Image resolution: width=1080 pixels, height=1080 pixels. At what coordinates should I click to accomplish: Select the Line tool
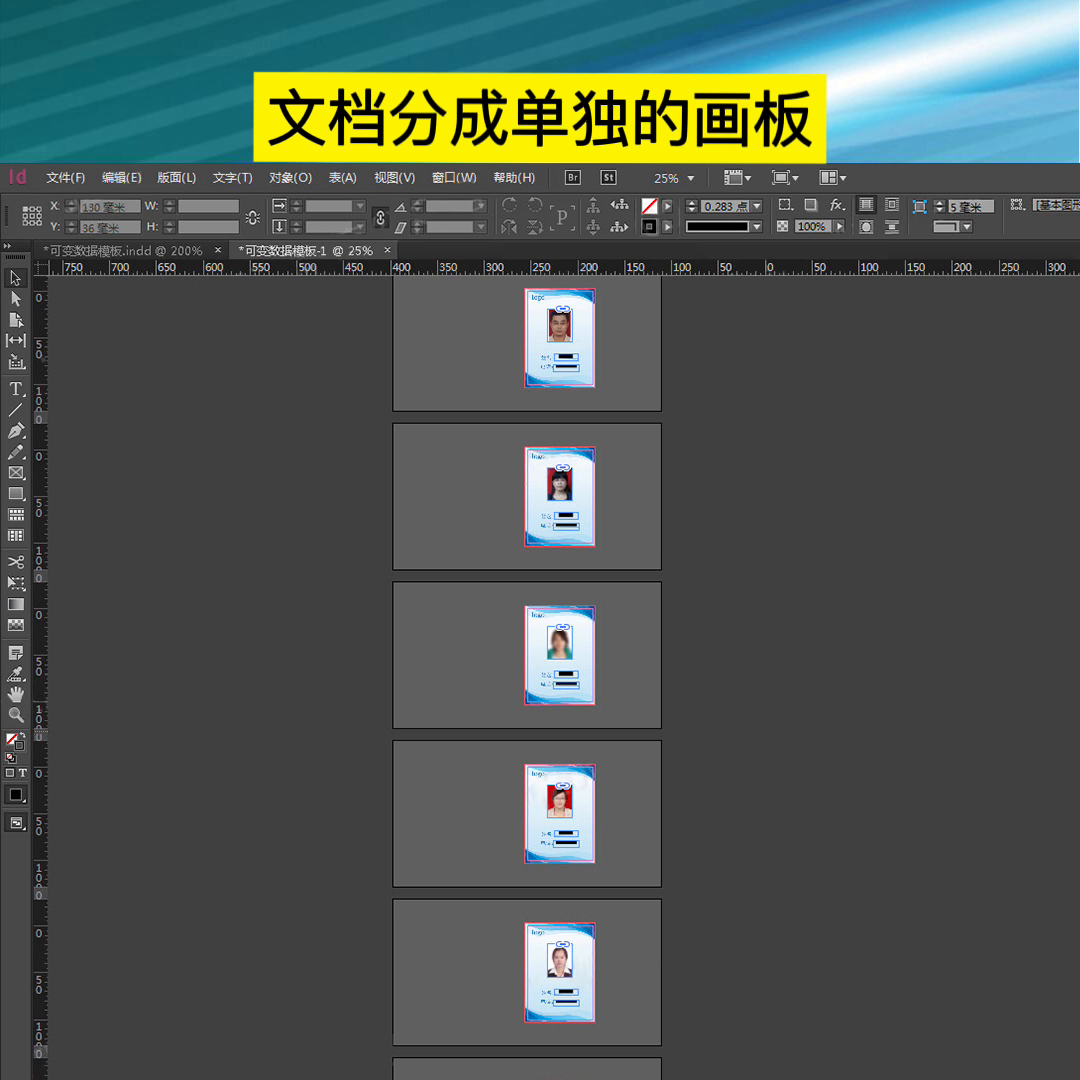point(16,410)
